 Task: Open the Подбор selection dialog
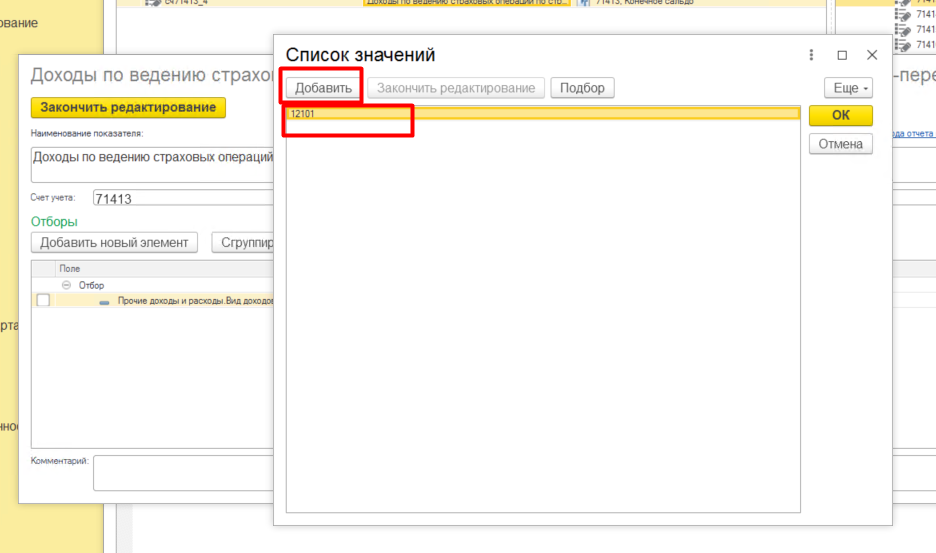tap(582, 88)
